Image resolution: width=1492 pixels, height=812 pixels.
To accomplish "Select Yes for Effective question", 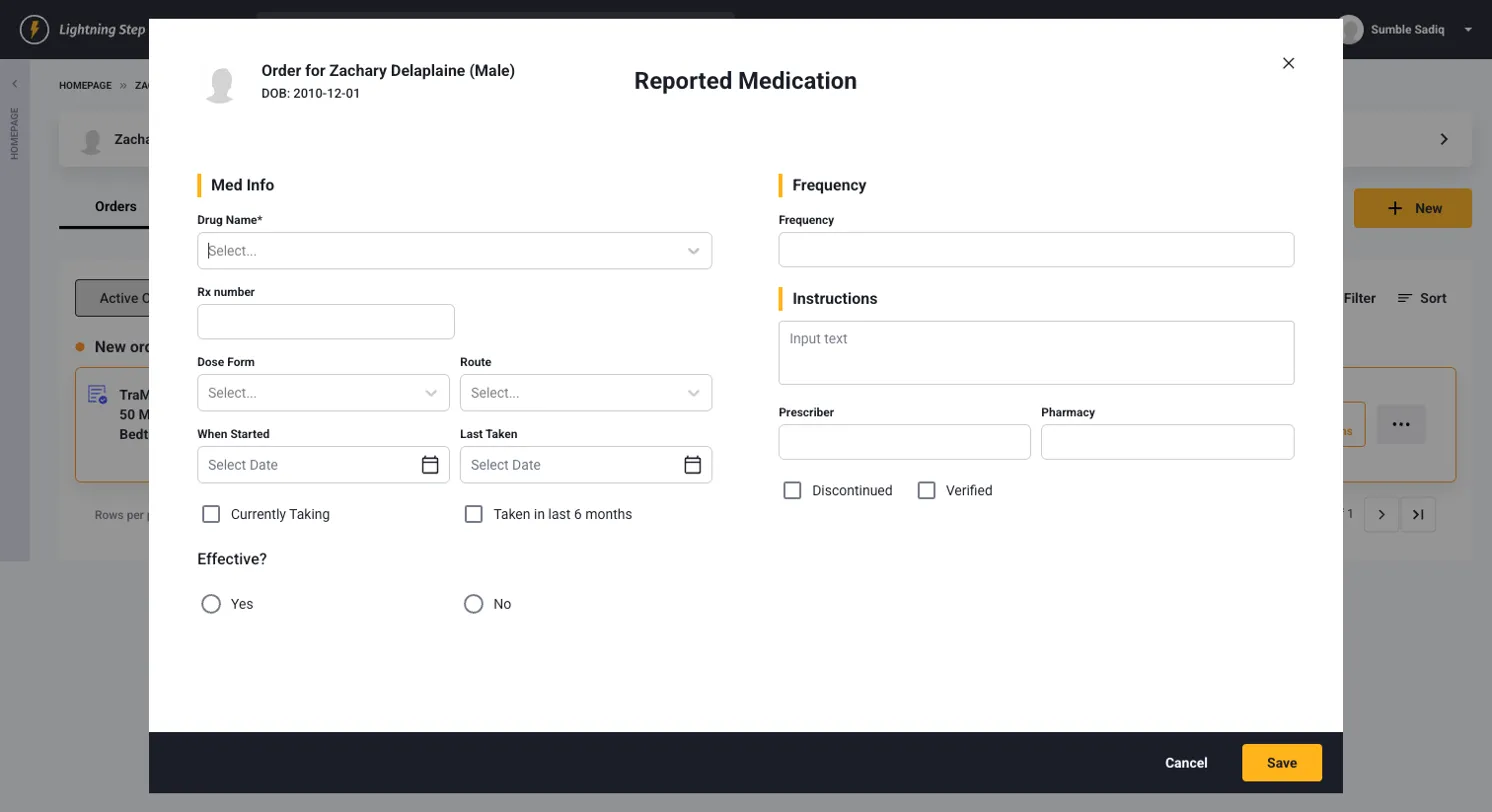I will click(211, 604).
